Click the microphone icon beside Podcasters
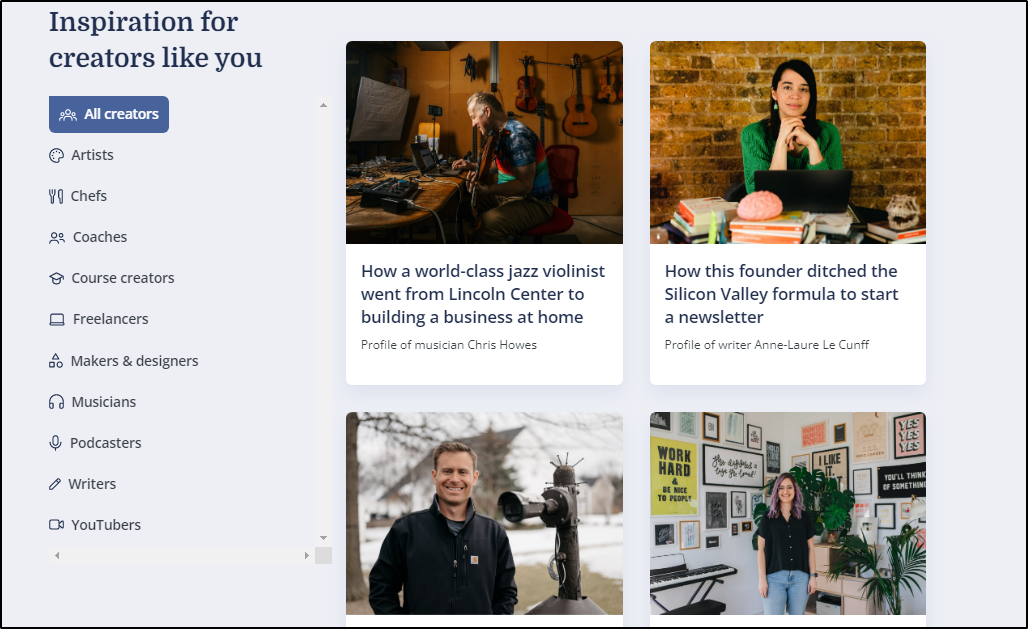The image size is (1028, 629). click(56, 443)
